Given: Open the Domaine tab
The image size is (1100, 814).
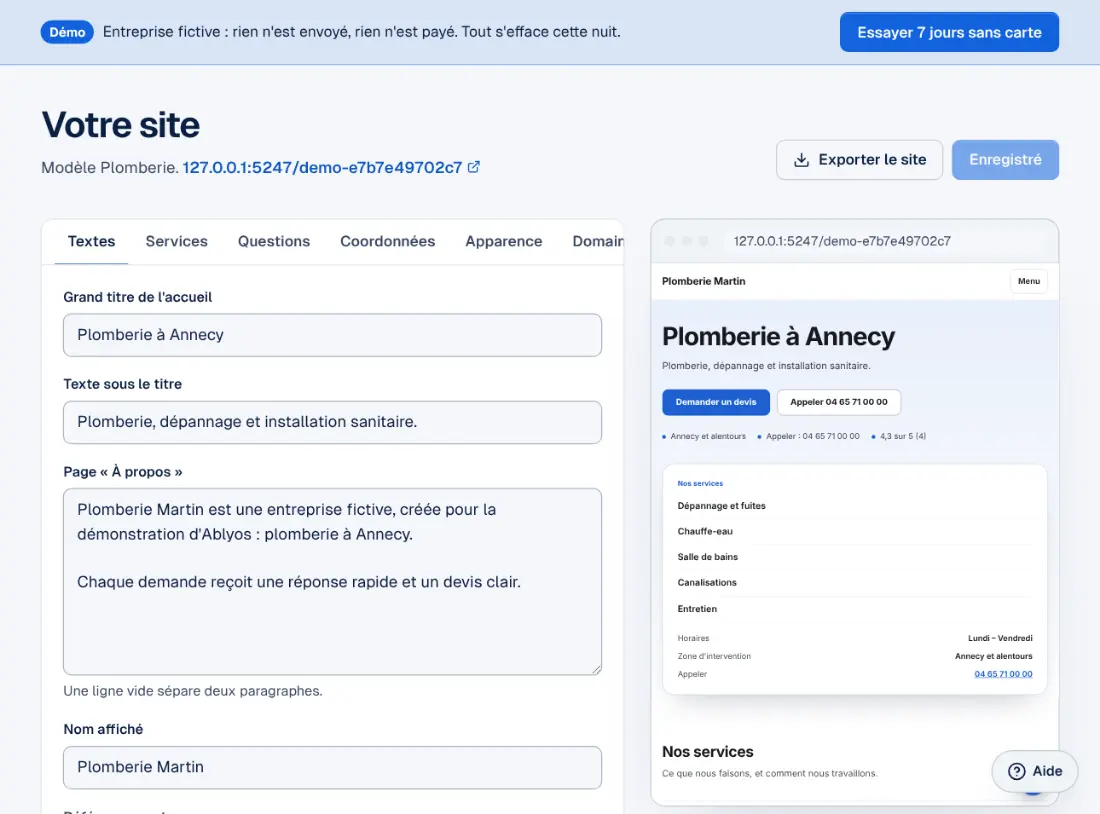Looking at the screenshot, I should click(x=598, y=241).
